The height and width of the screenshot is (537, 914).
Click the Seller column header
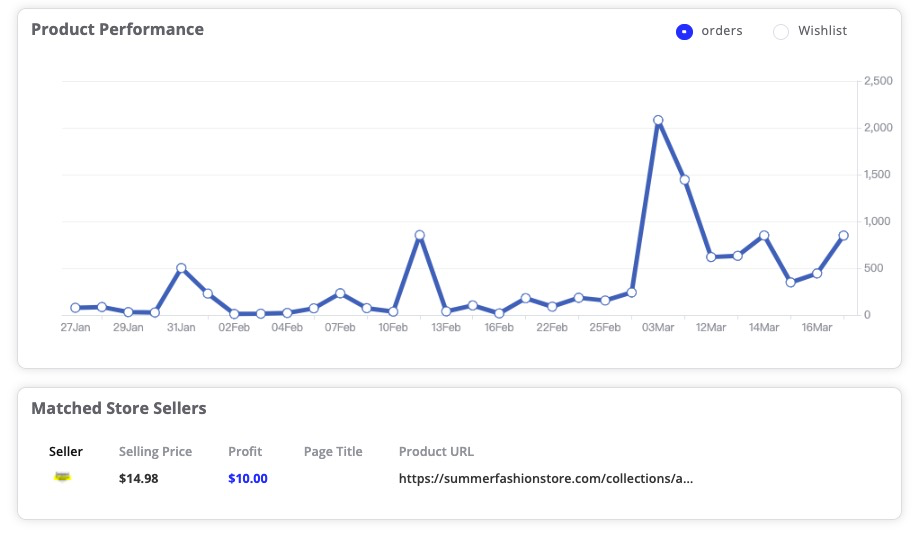66,451
